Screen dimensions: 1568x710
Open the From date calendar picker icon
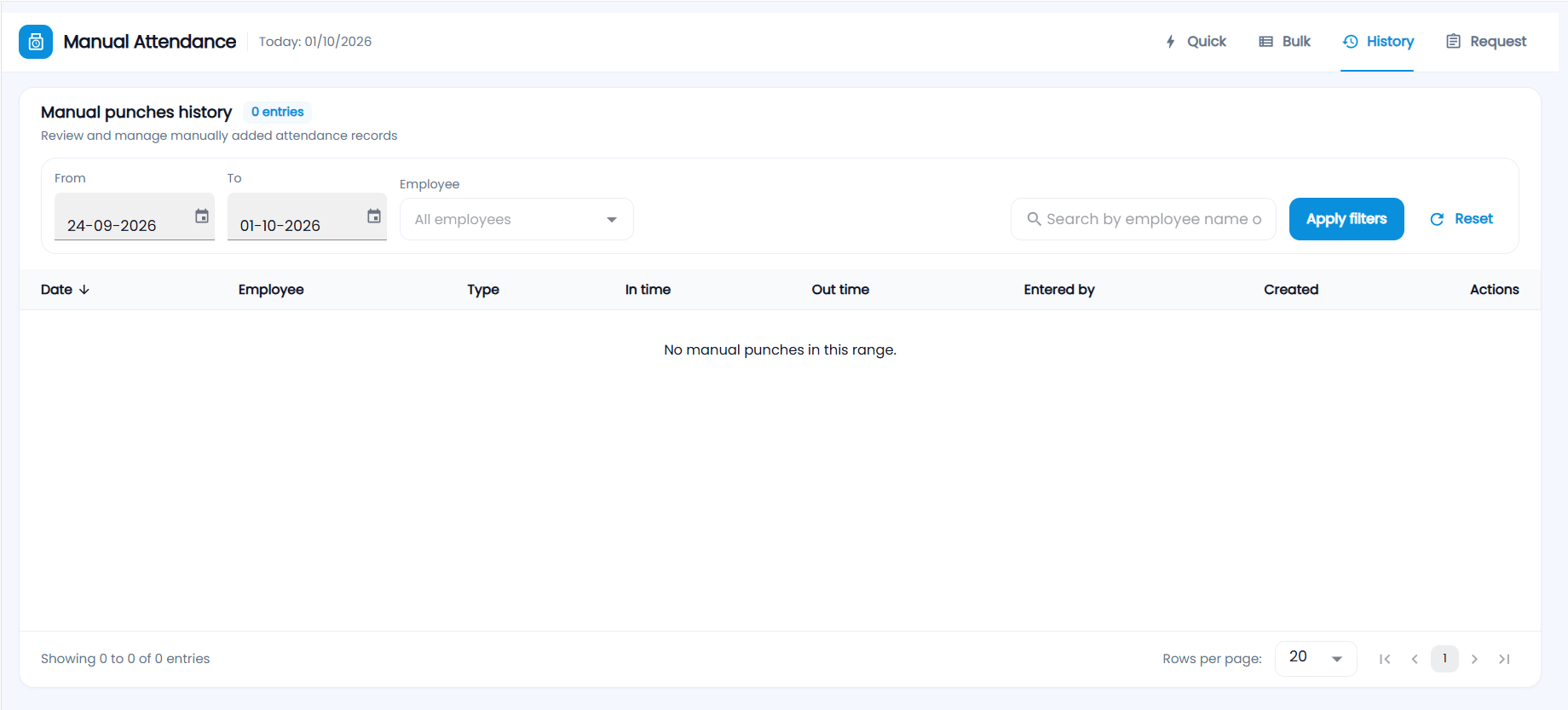[202, 216]
